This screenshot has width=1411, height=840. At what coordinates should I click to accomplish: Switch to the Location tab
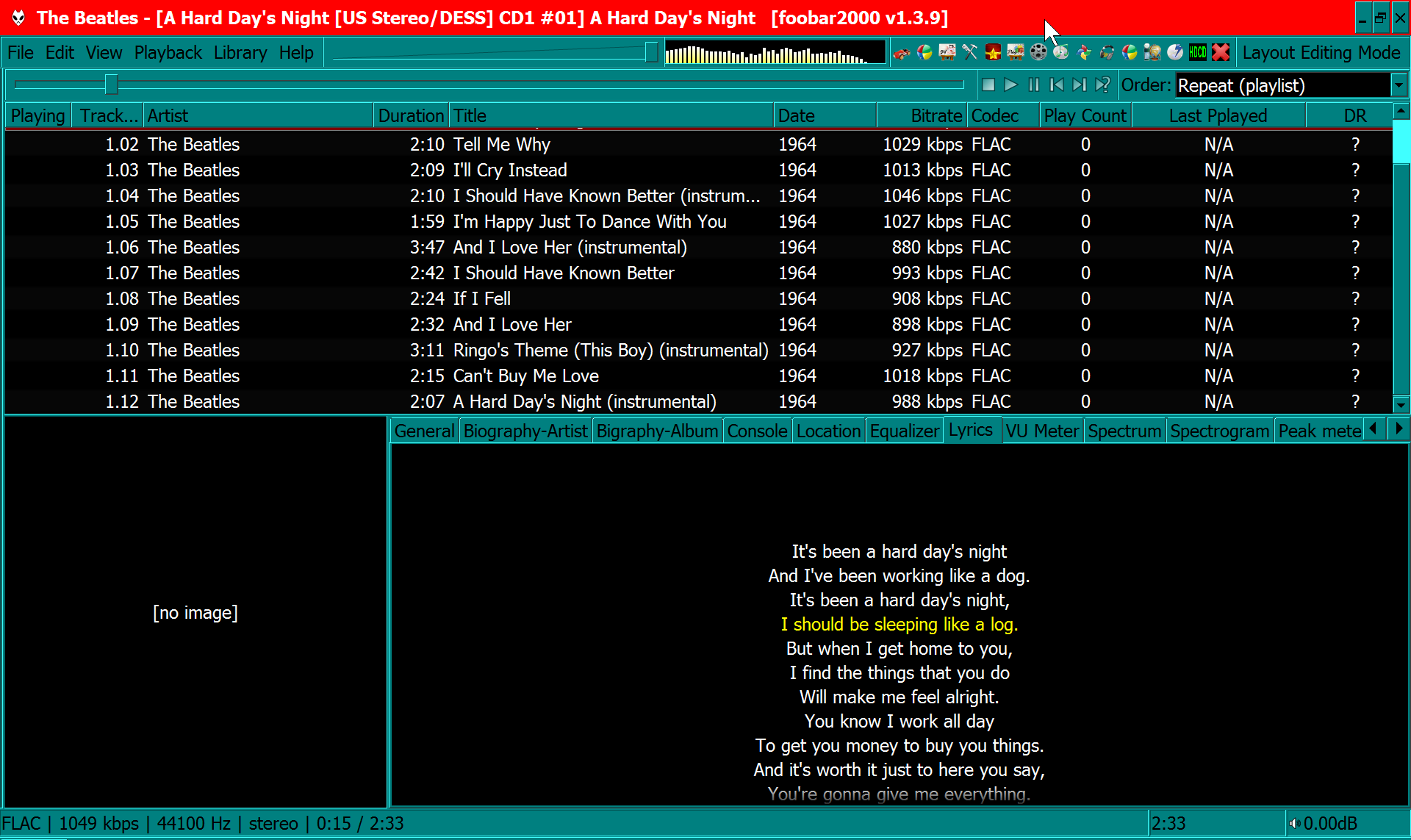click(x=828, y=431)
